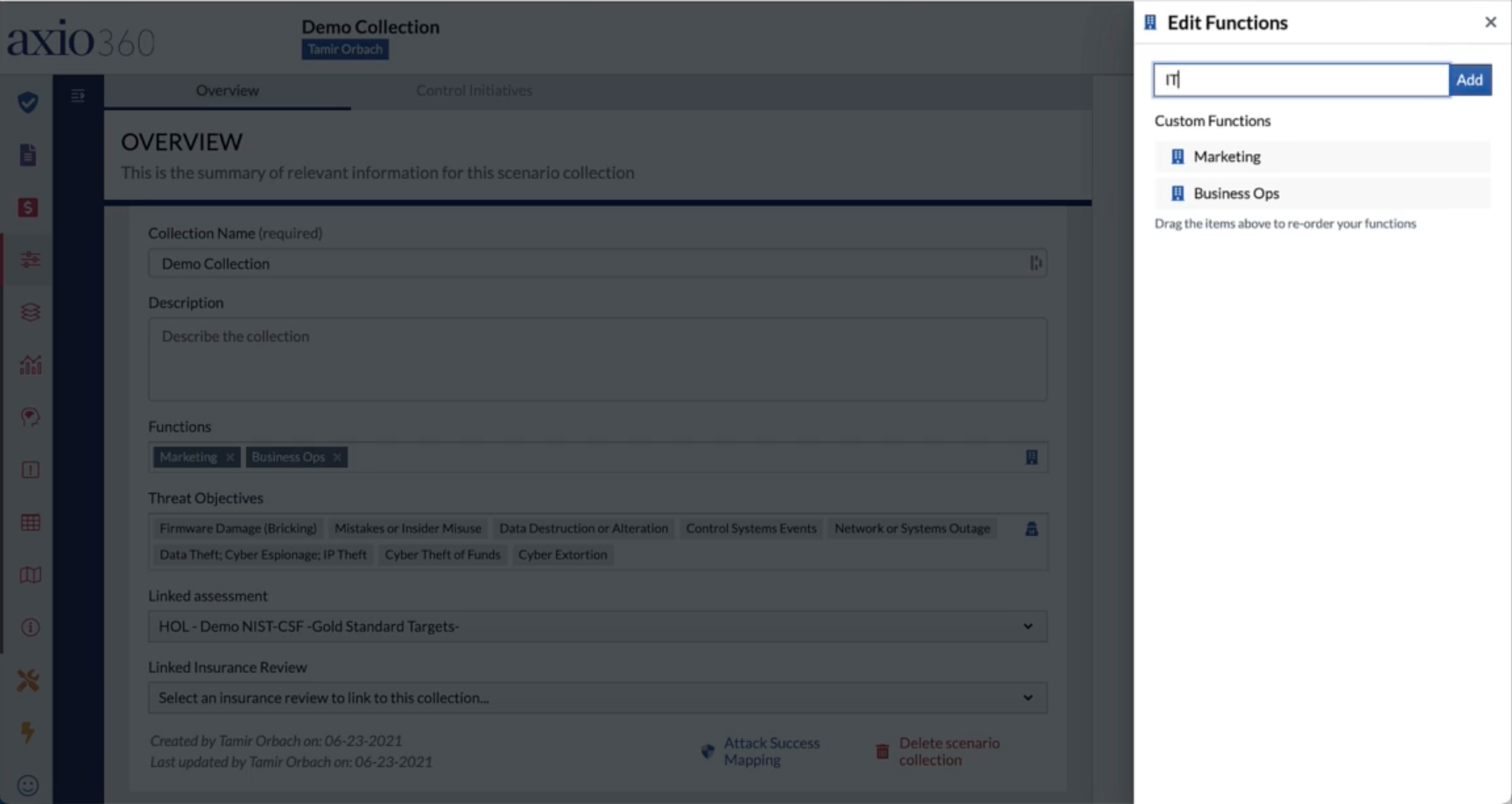Image resolution: width=1512 pixels, height=804 pixels.
Task: Click the head profile sidebar icon
Action: coord(30,417)
